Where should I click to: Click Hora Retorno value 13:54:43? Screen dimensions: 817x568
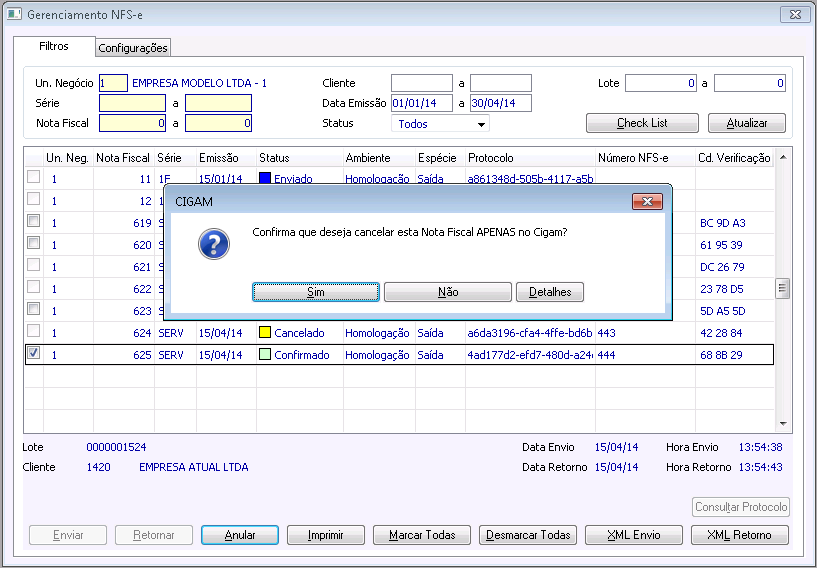[760, 467]
